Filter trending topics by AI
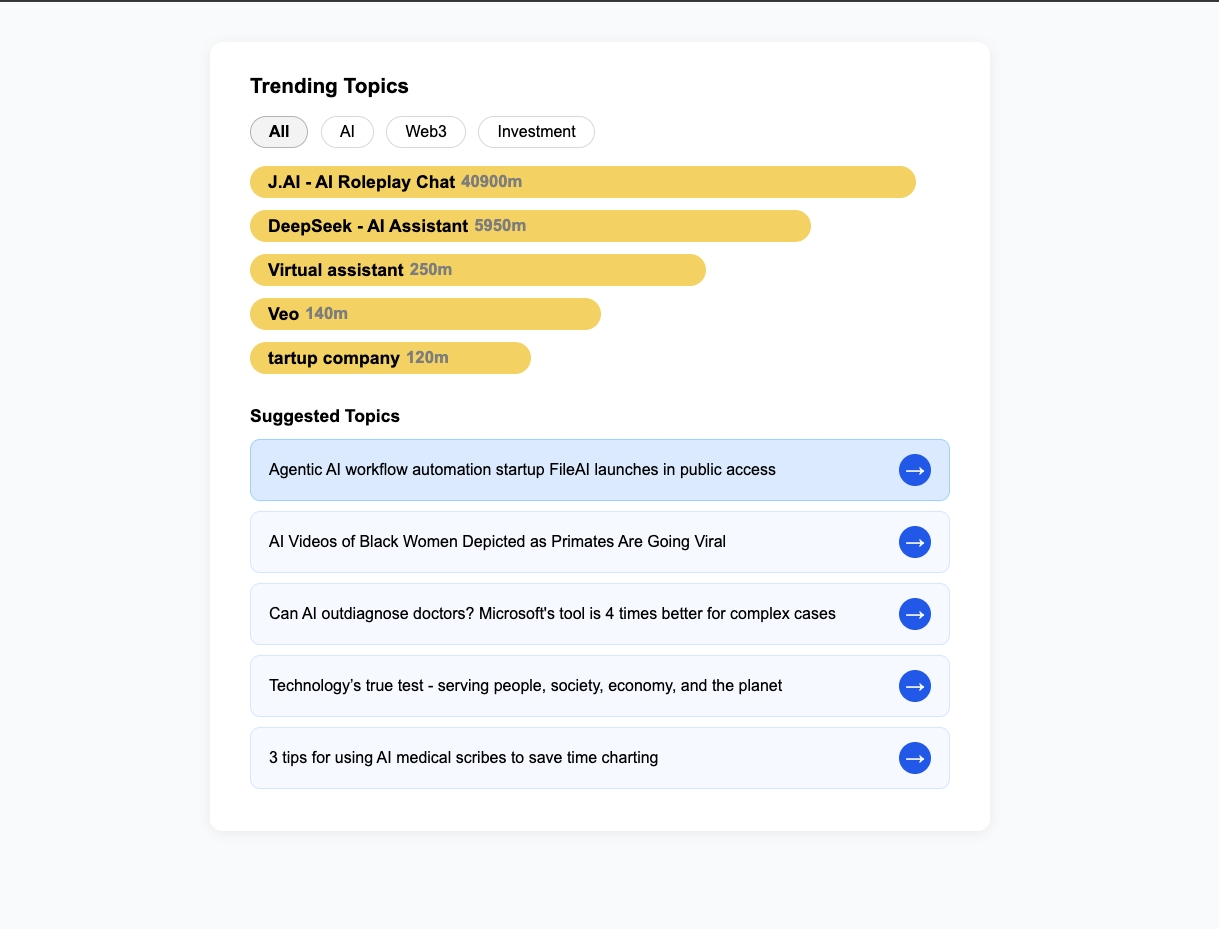The image size is (1219, 929). tap(347, 132)
